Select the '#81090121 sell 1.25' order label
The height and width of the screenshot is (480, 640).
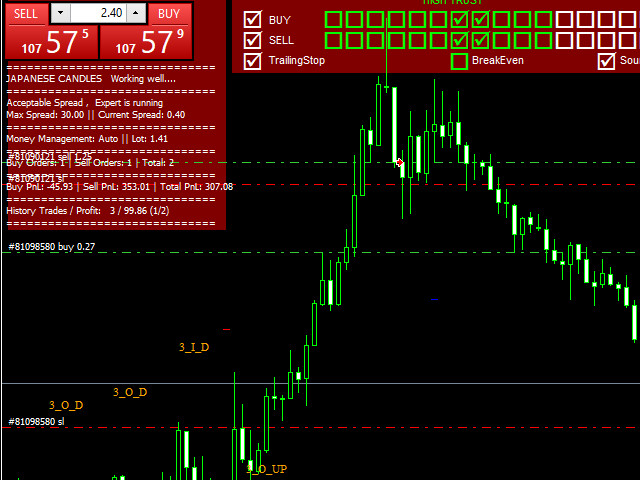pos(50,157)
